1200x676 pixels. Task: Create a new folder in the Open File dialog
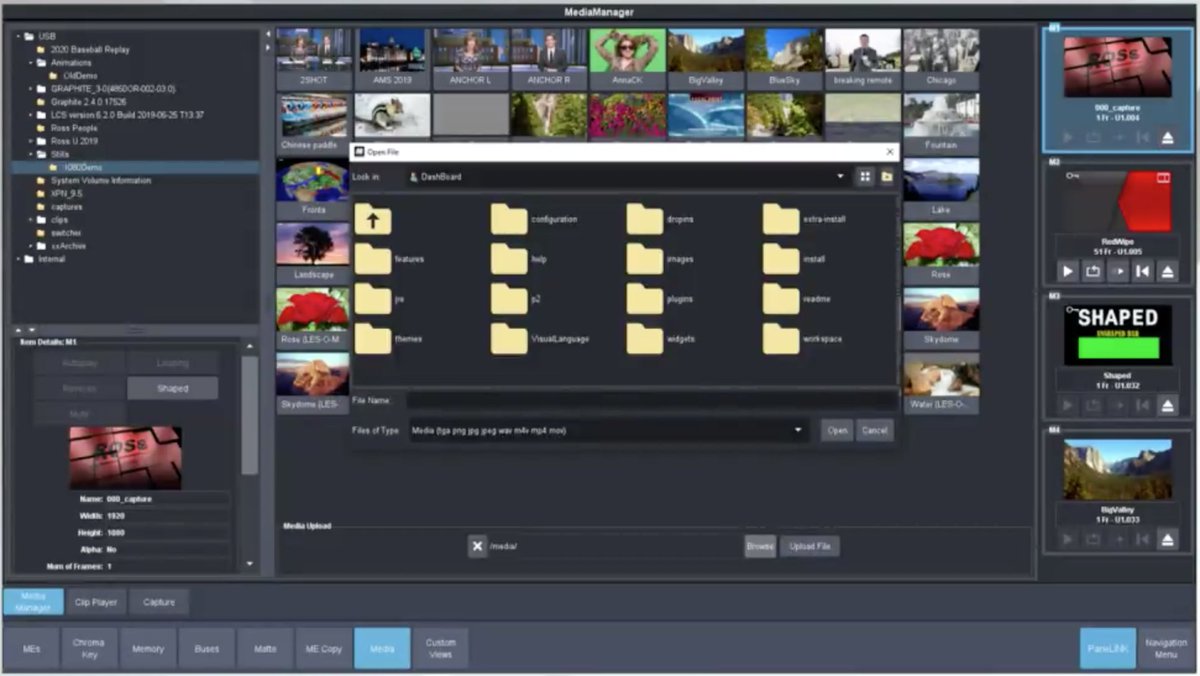tap(887, 174)
